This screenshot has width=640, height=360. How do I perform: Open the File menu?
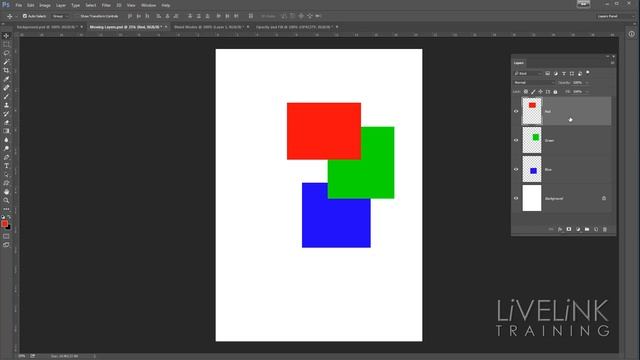pos(19,5)
